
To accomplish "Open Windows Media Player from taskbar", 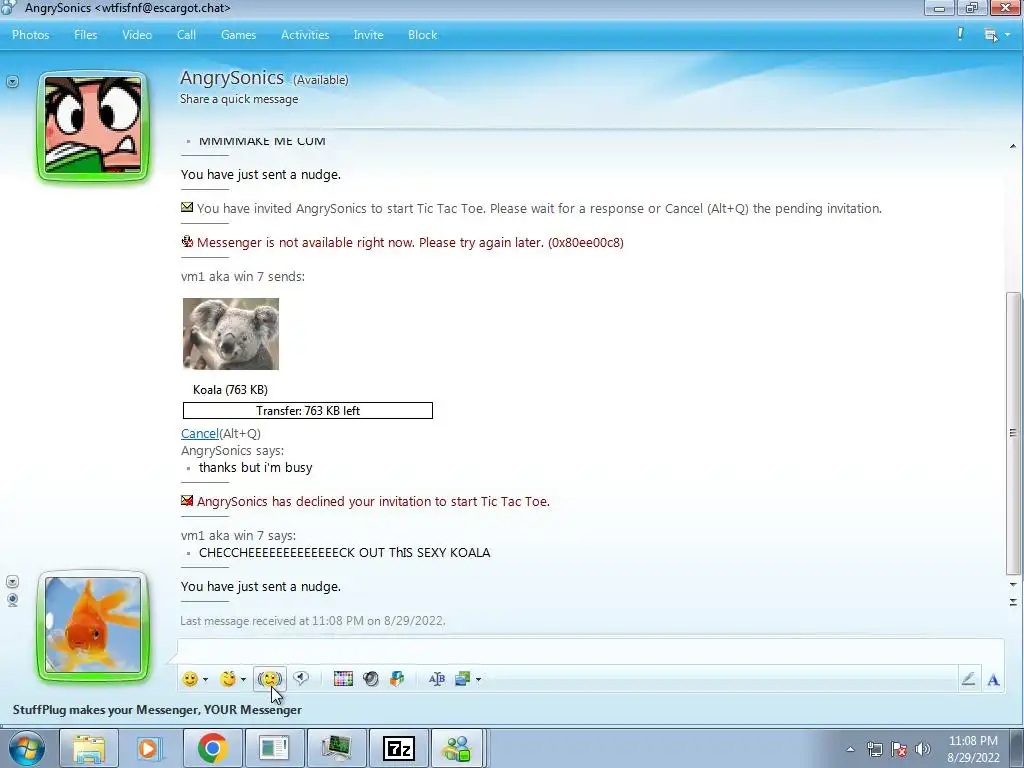I will (x=150, y=748).
